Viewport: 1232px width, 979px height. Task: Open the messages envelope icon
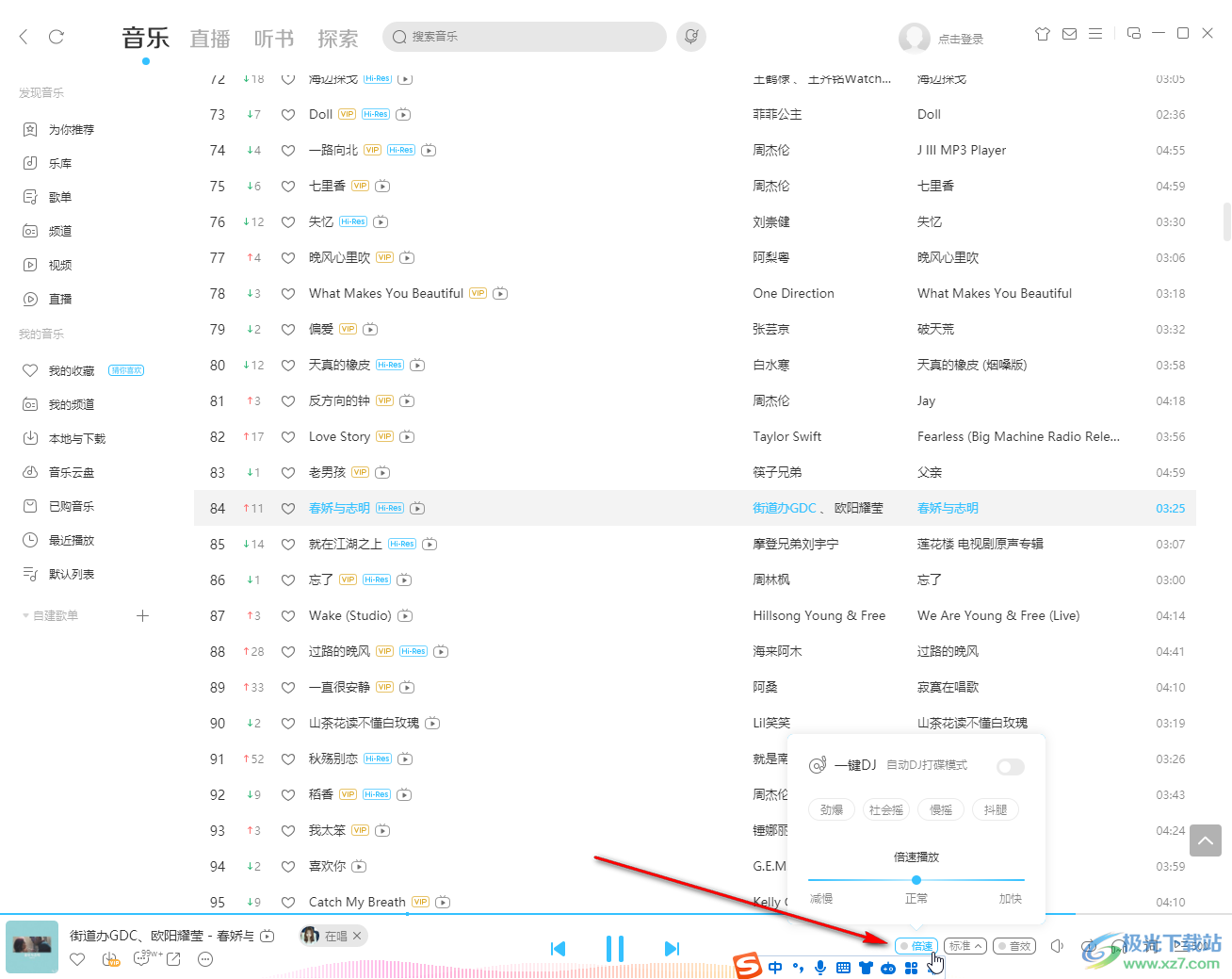pyautogui.click(x=1069, y=34)
